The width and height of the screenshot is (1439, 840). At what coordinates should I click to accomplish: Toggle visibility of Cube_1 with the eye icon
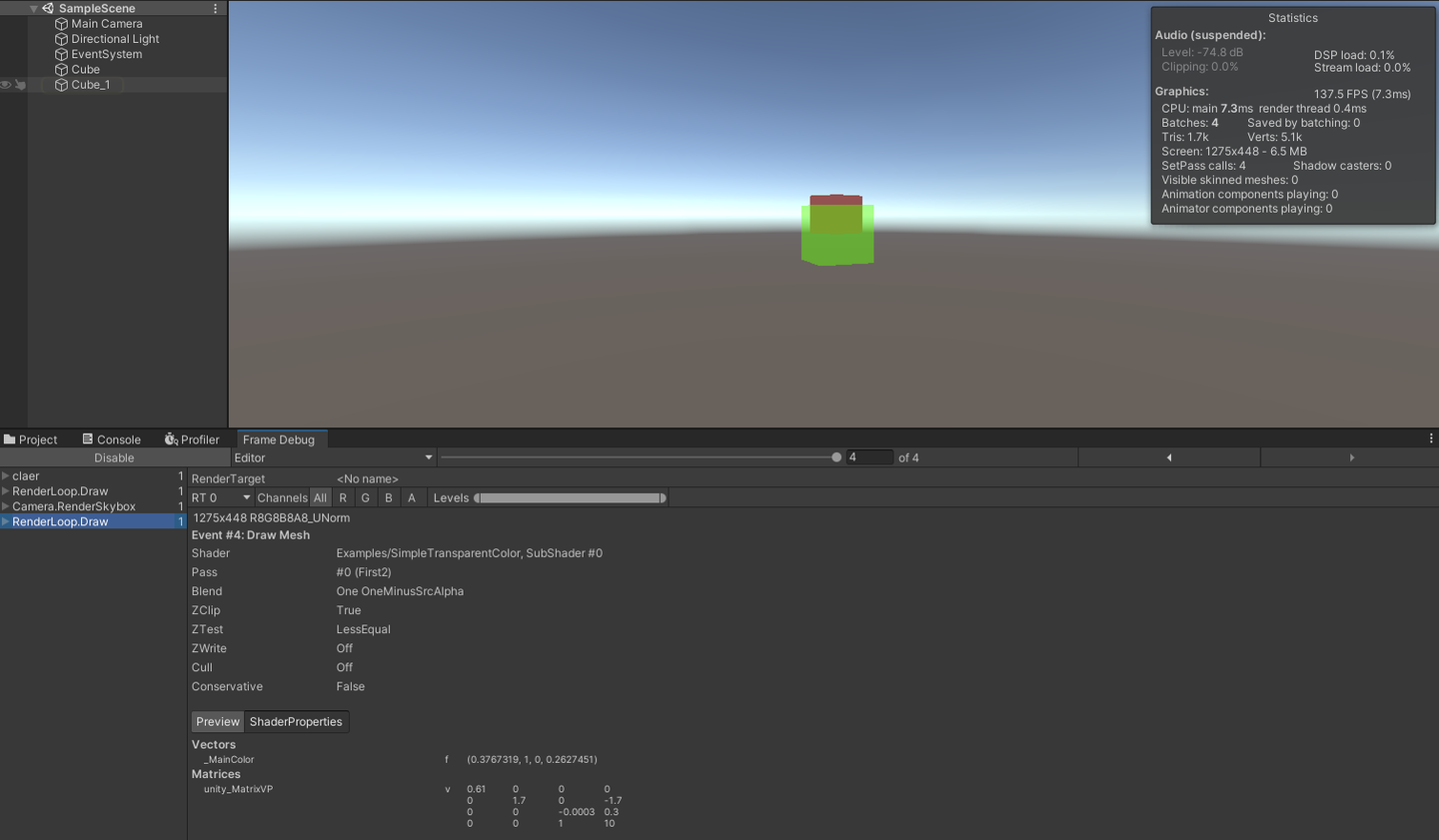5,85
